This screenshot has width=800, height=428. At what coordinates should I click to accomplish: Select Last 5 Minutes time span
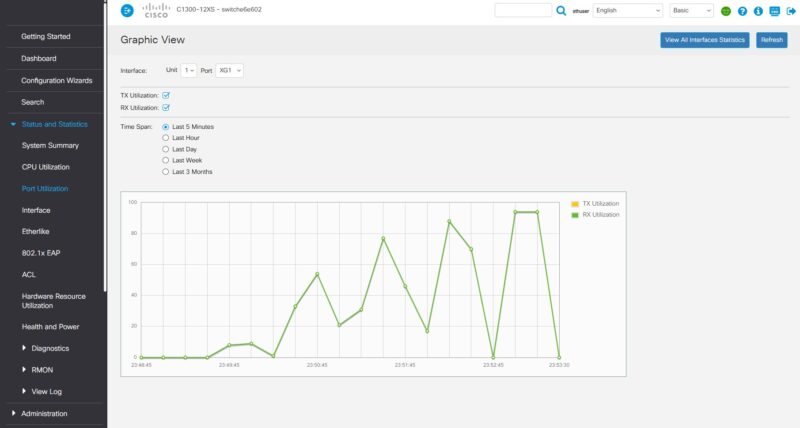[165, 127]
